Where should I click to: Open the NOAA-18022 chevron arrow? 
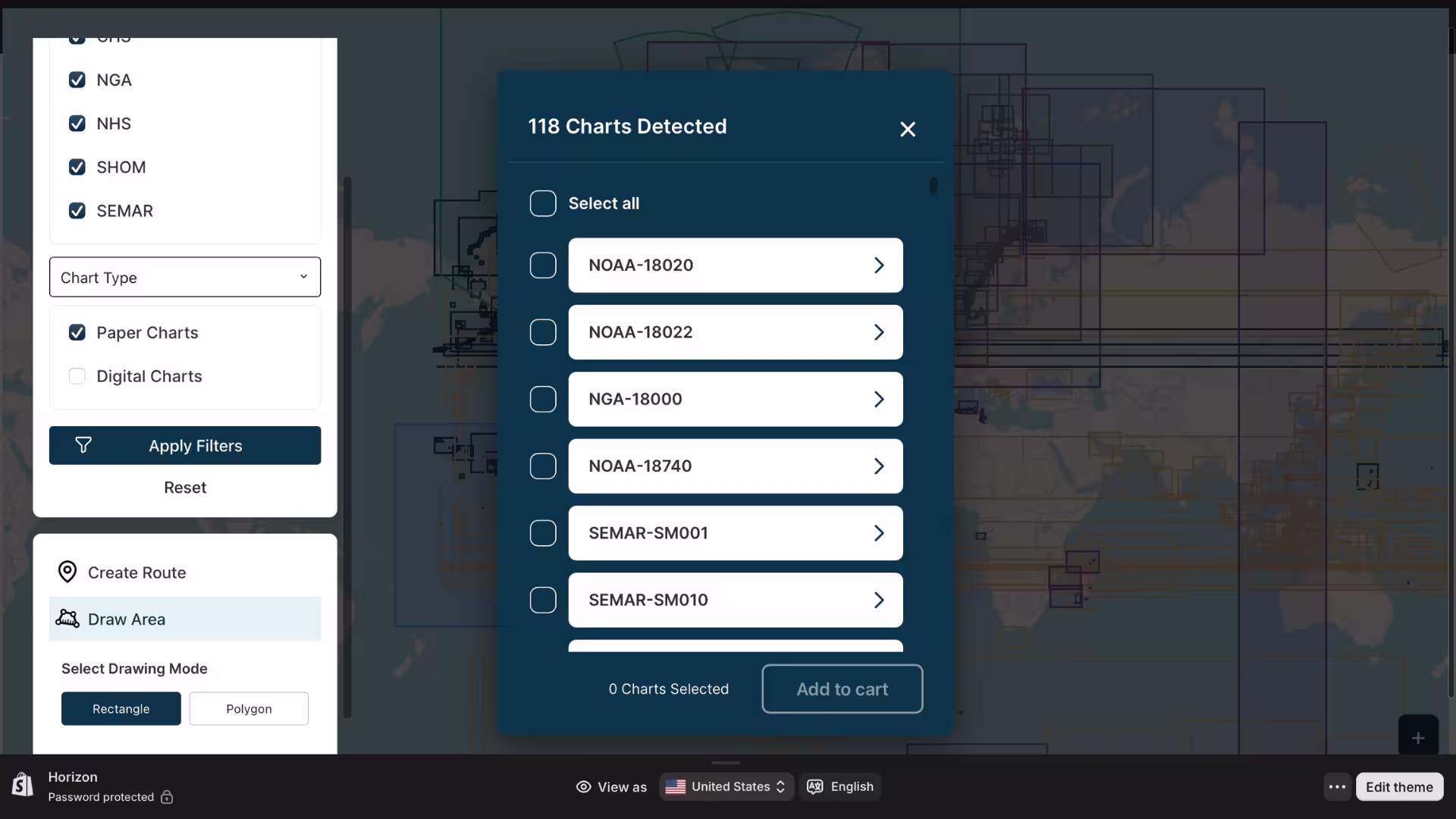coord(879,332)
